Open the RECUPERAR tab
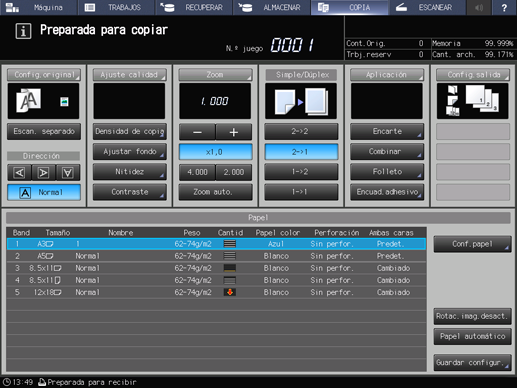The image size is (517, 388). click(x=194, y=7)
